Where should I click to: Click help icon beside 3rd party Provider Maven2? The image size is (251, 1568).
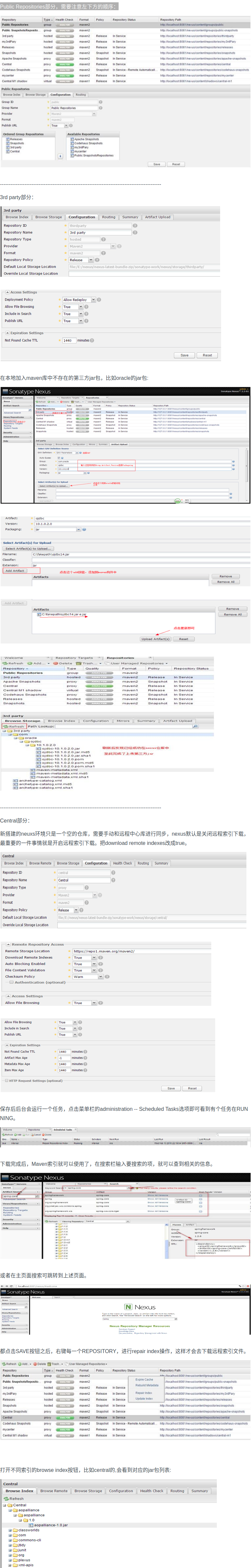119,247
